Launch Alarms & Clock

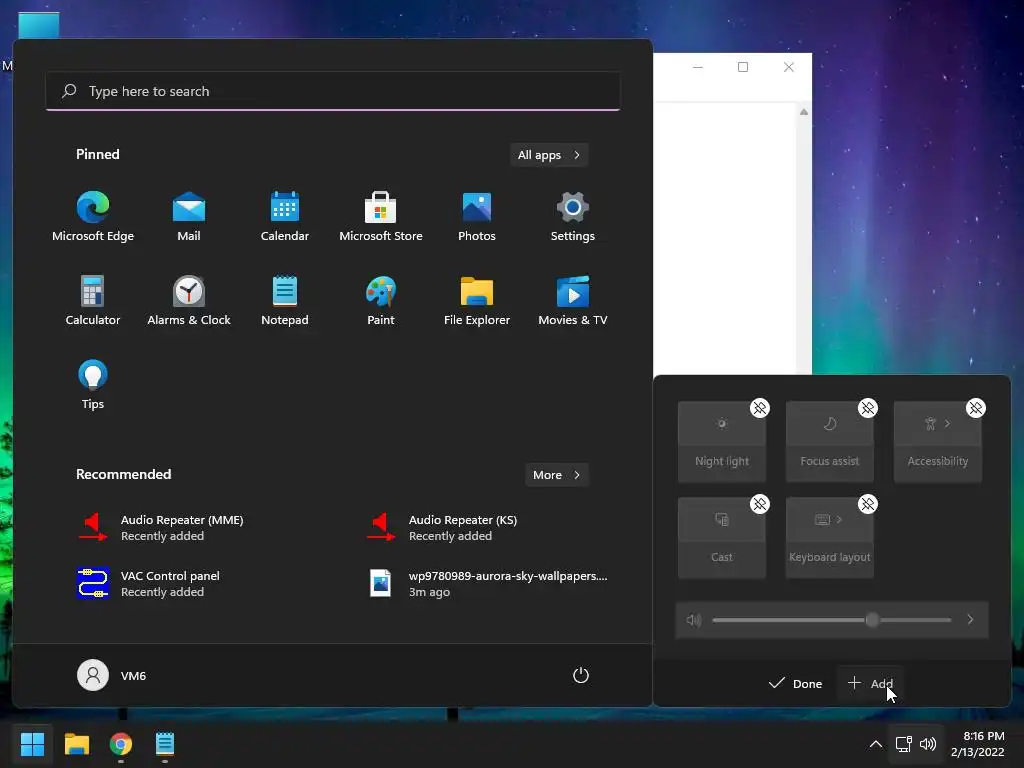tap(189, 300)
